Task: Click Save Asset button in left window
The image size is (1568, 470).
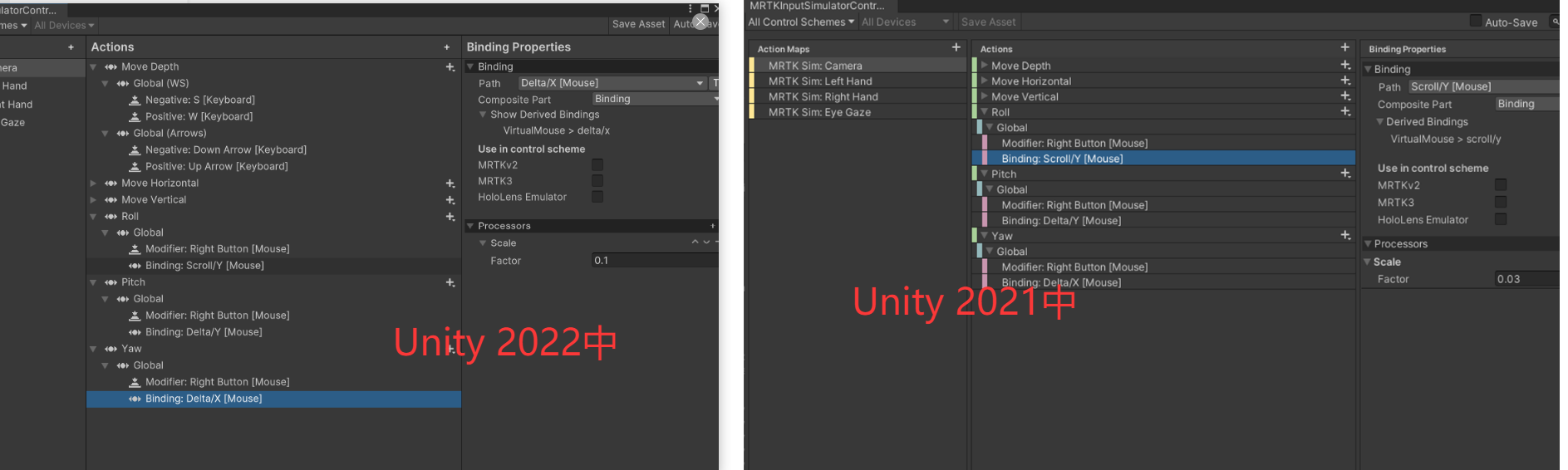Action: (x=638, y=24)
